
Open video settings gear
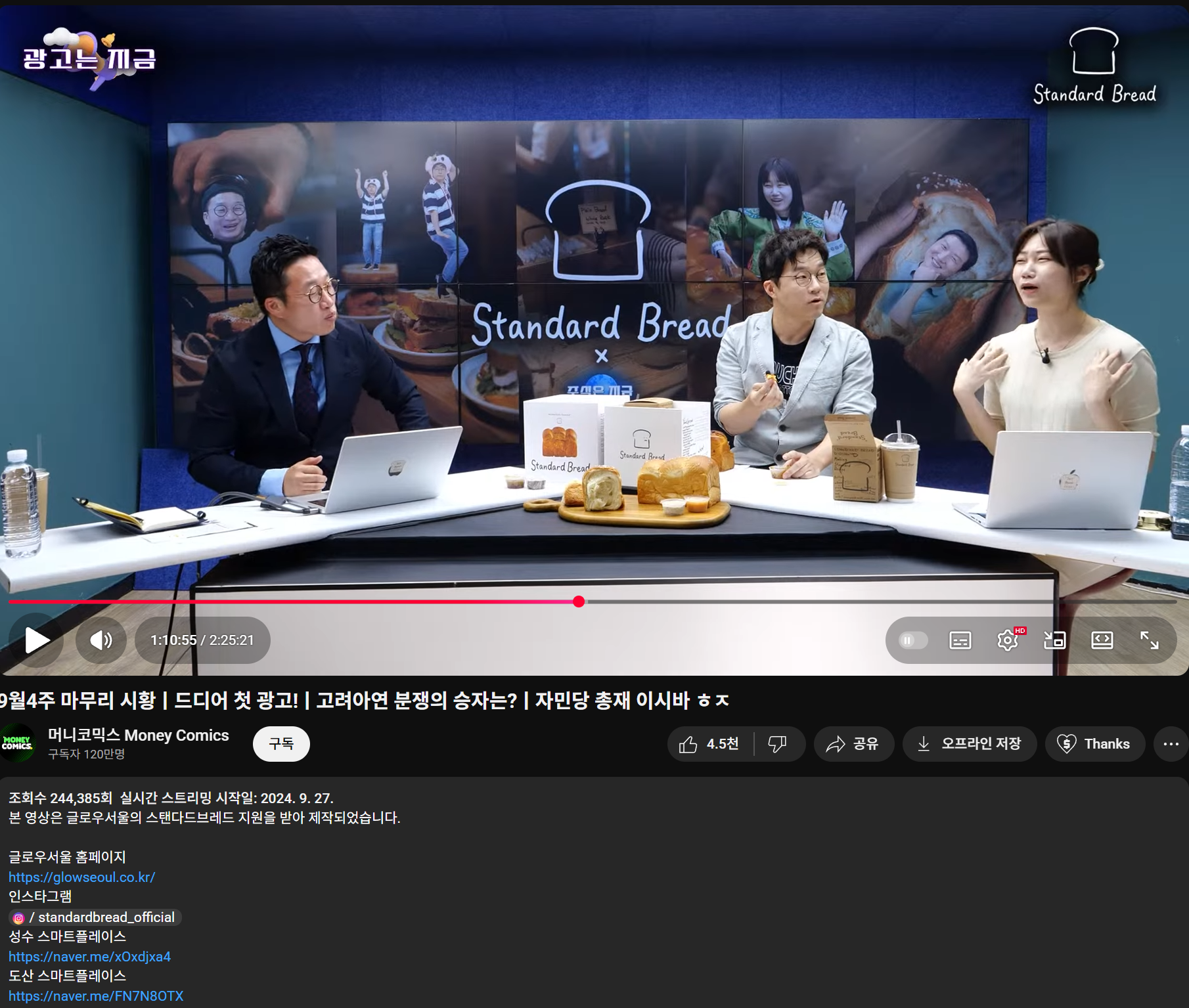pos(1008,640)
